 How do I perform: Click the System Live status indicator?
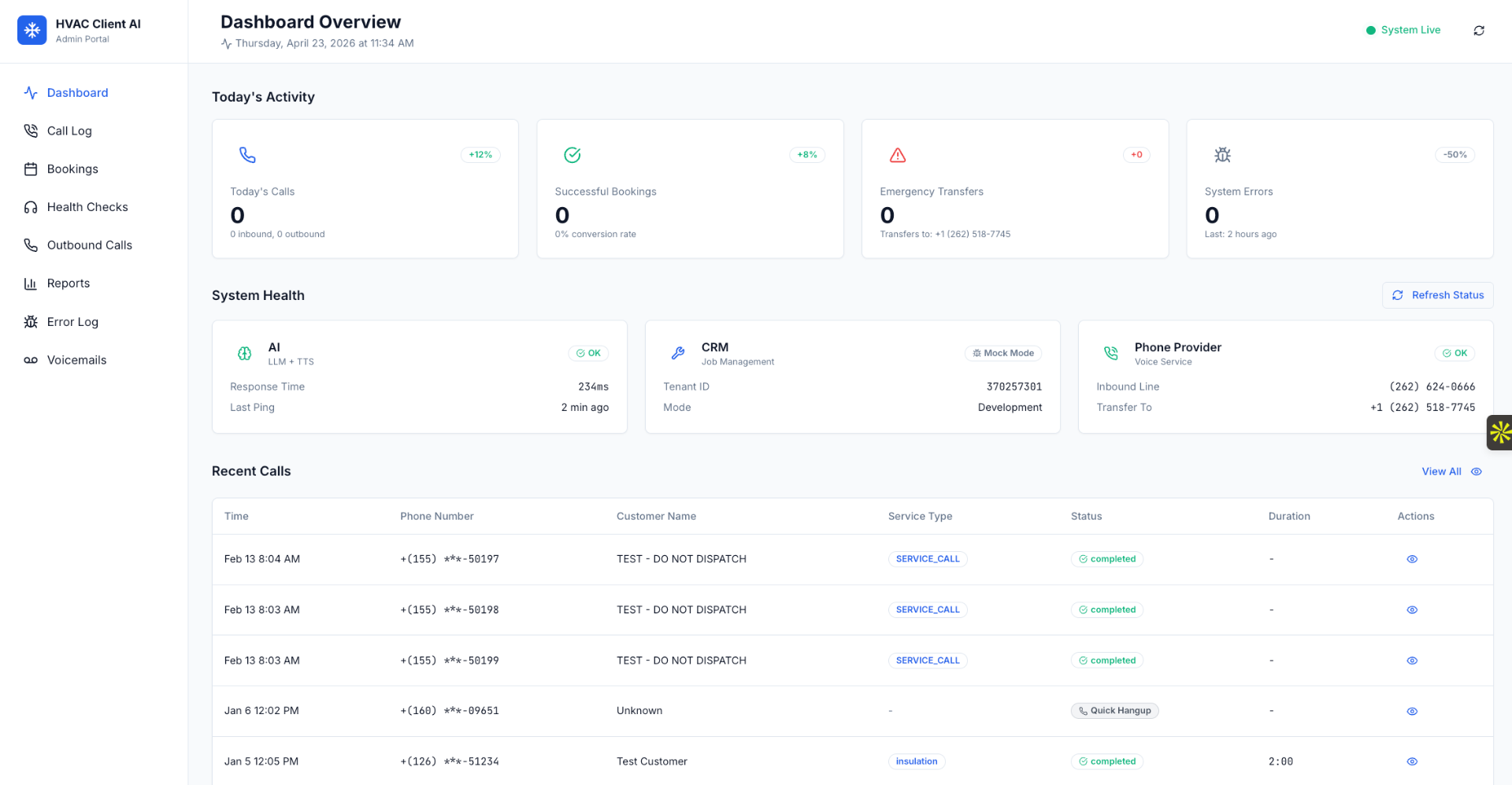(x=1403, y=30)
